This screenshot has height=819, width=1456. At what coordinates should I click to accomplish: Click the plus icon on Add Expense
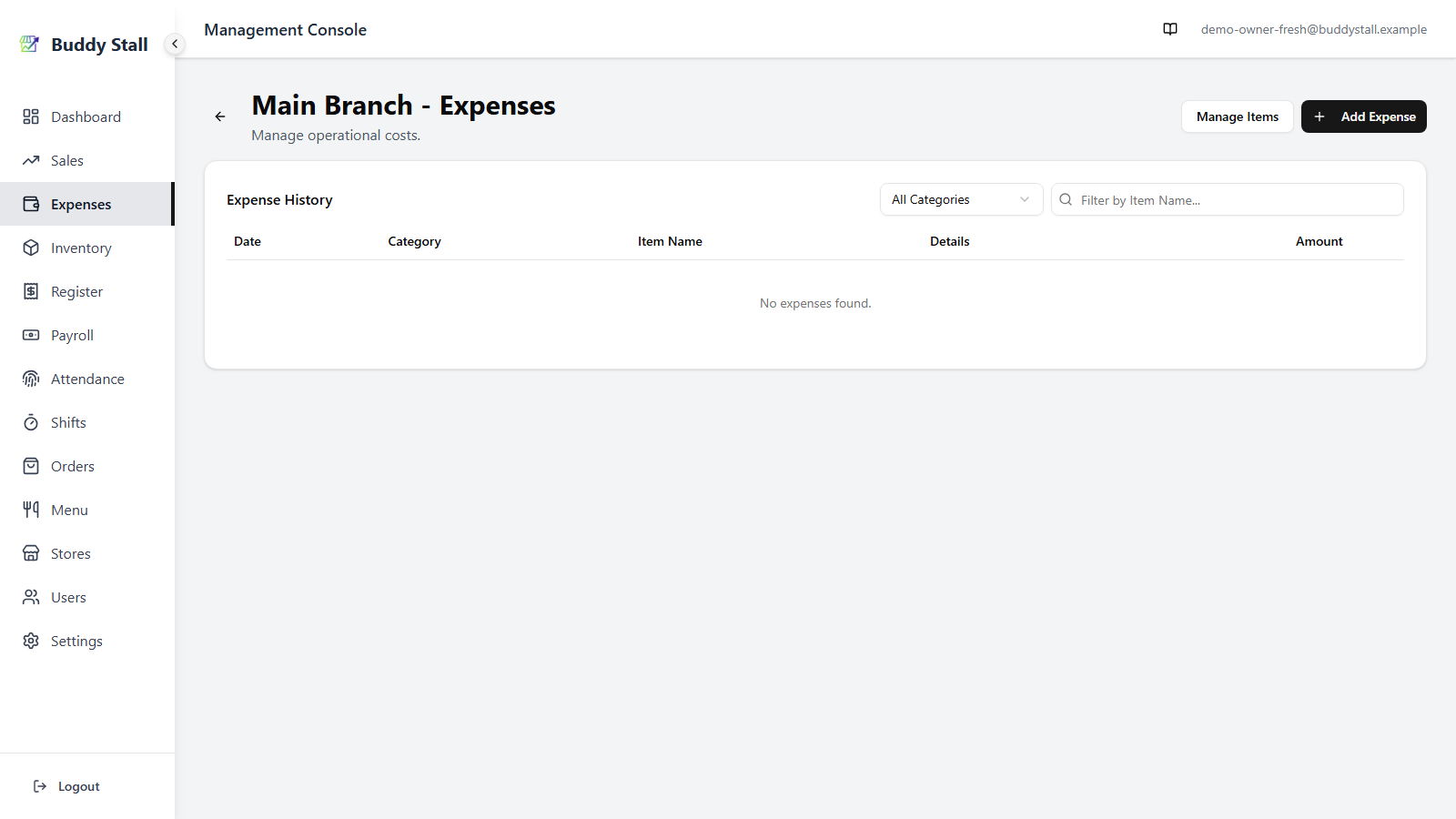coord(1319,116)
